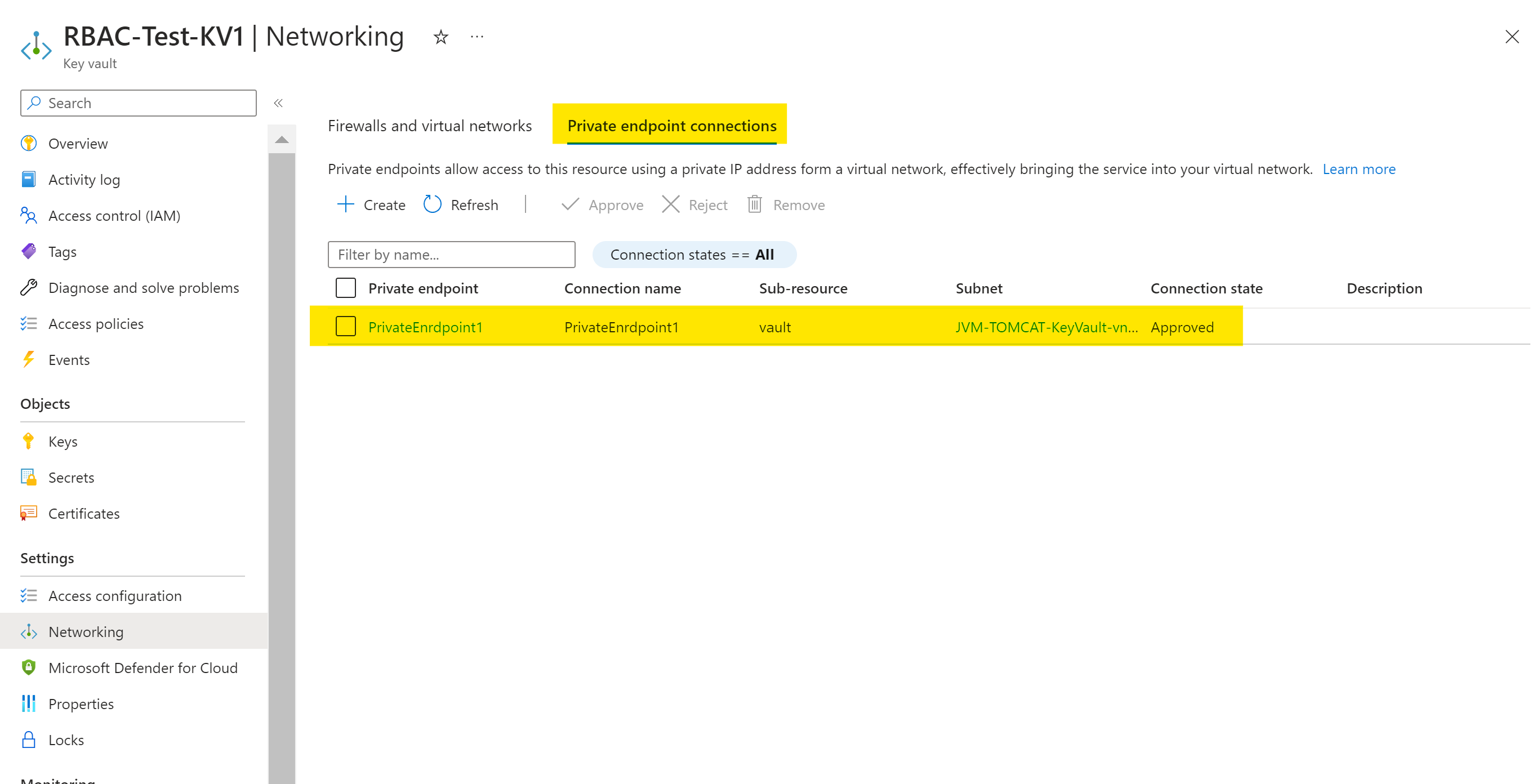Image resolution: width=1536 pixels, height=784 pixels.
Task: Click the Access configuration icon under Settings
Action: coord(29,595)
